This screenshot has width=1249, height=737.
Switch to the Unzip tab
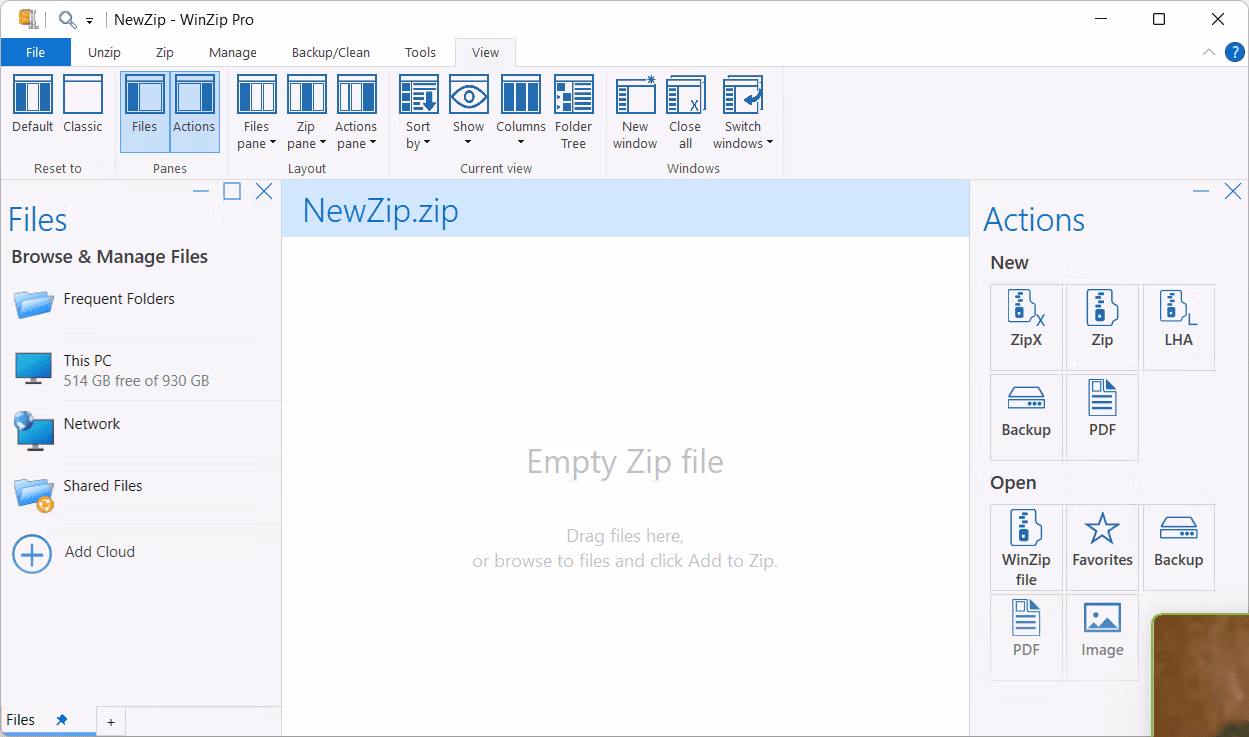pos(104,52)
